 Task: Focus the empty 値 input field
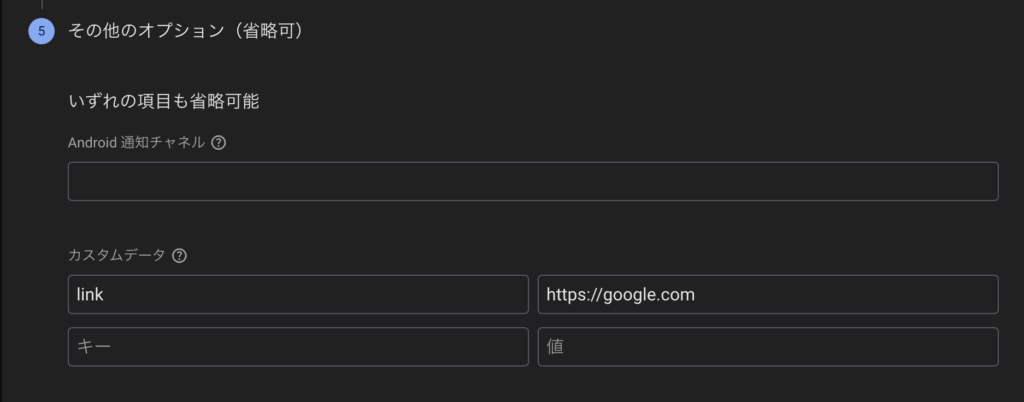(x=768, y=346)
